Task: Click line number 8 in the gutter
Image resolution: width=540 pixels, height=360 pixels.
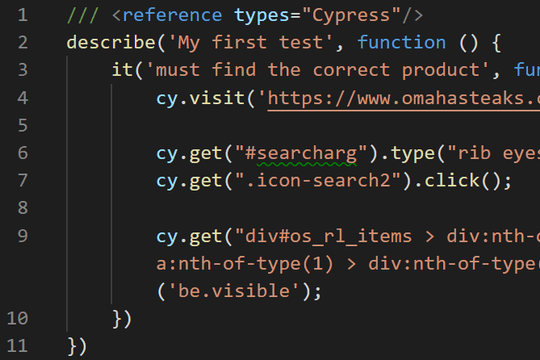Action: [x=23, y=208]
